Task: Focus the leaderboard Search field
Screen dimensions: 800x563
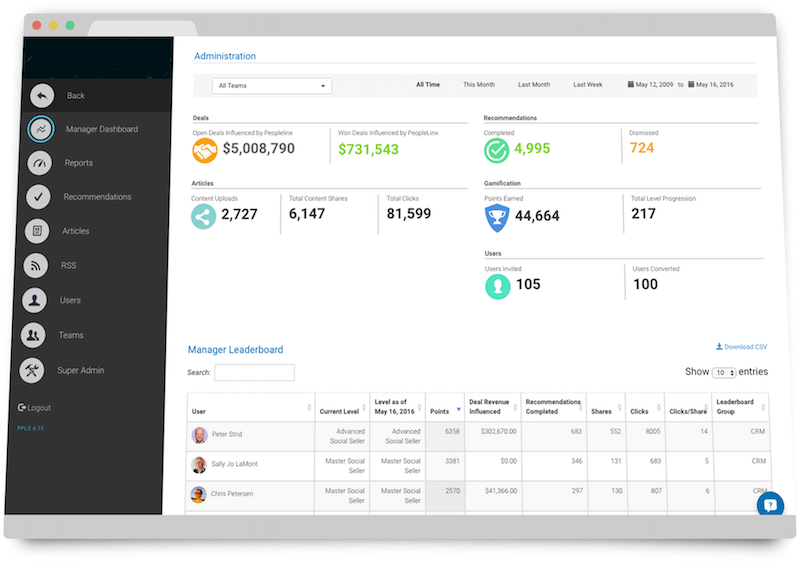Action: click(x=255, y=373)
